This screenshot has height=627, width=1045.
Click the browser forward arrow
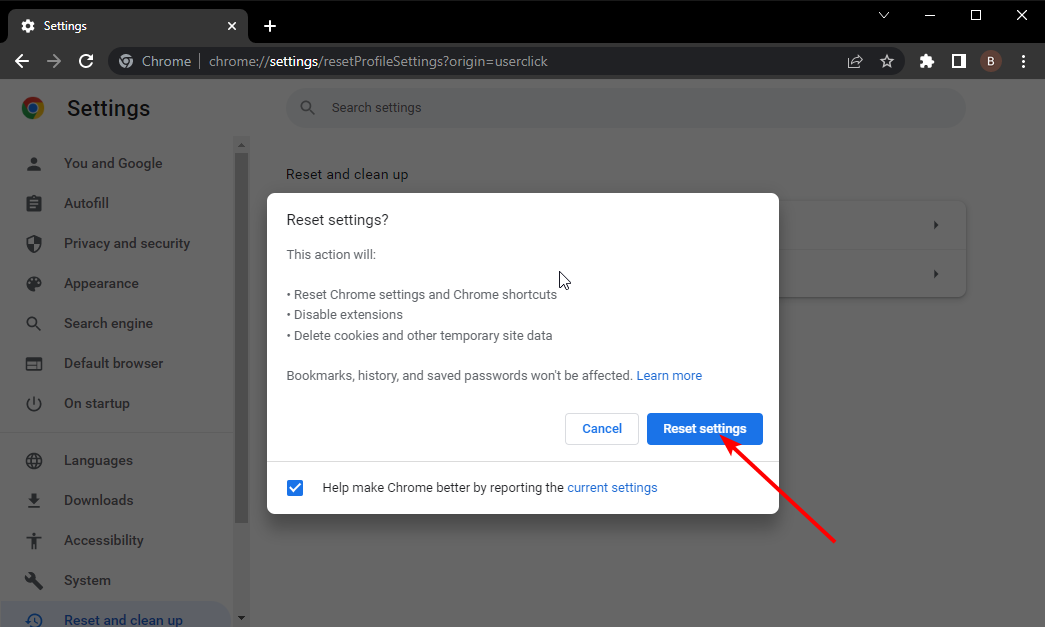[x=54, y=61]
